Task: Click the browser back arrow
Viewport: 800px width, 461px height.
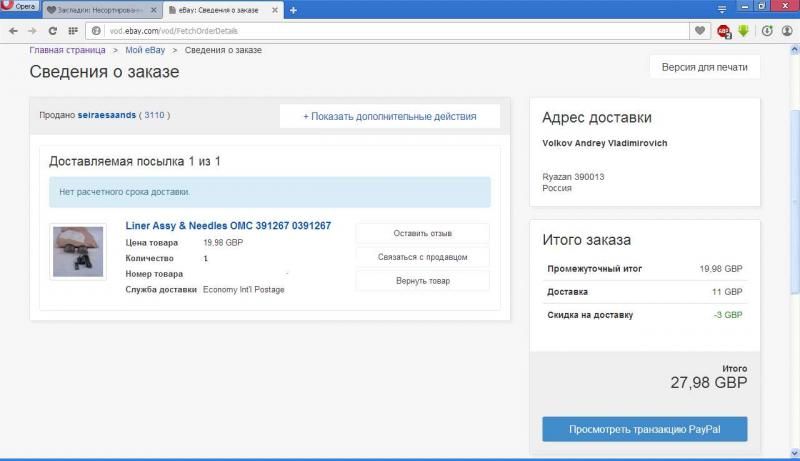Action: click(13, 31)
